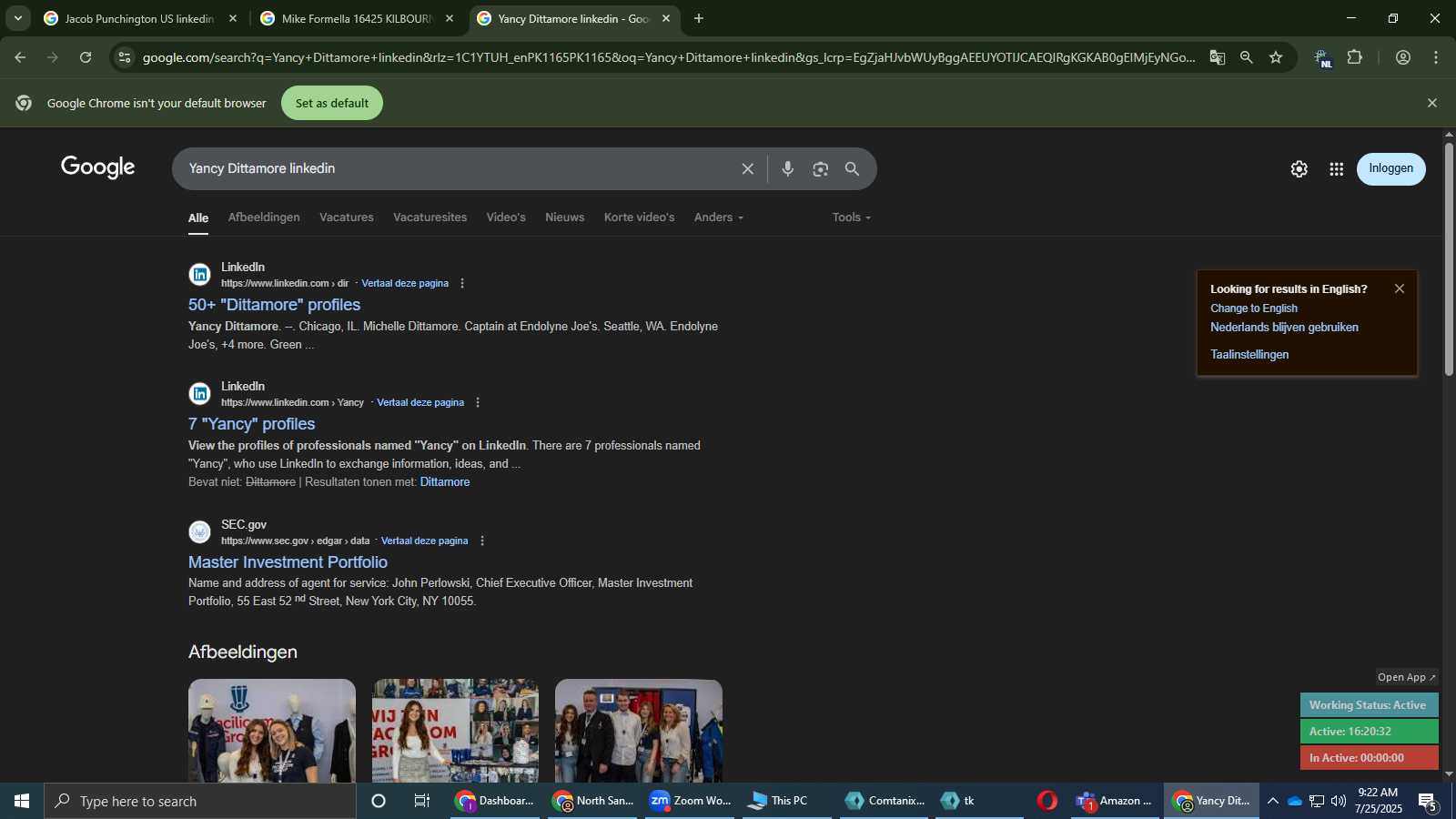Open the first Afbeeldingen image thumbnail
Image resolution: width=1456 pixels, height=819 pixels.
pos(272,731)
